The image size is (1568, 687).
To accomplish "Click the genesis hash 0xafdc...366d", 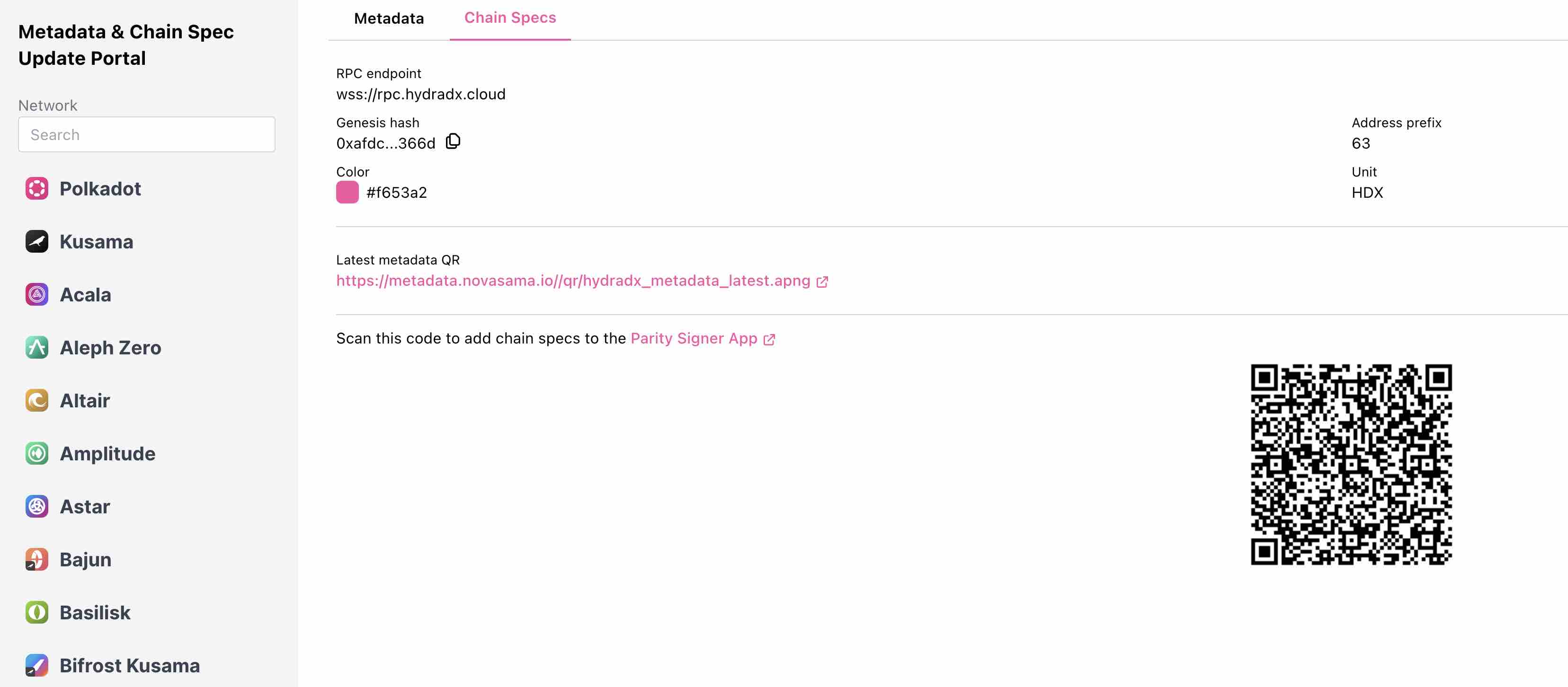I will point(386,144).
